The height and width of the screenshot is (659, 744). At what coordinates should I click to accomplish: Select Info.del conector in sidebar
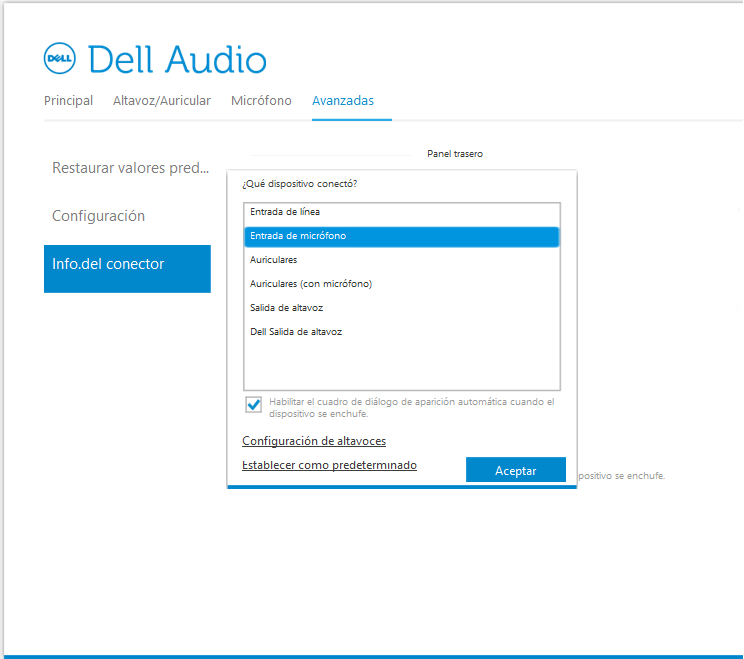(127, 269)
